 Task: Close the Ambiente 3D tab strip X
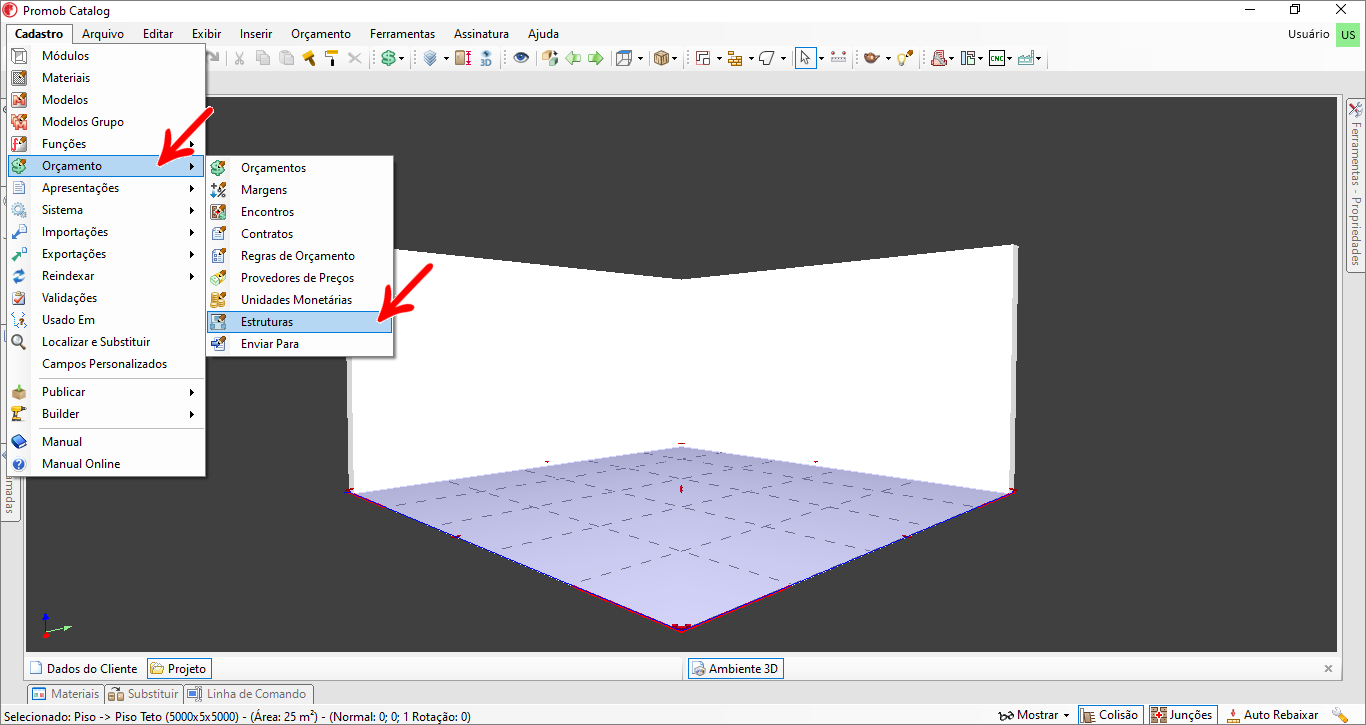coord(1328,668)
